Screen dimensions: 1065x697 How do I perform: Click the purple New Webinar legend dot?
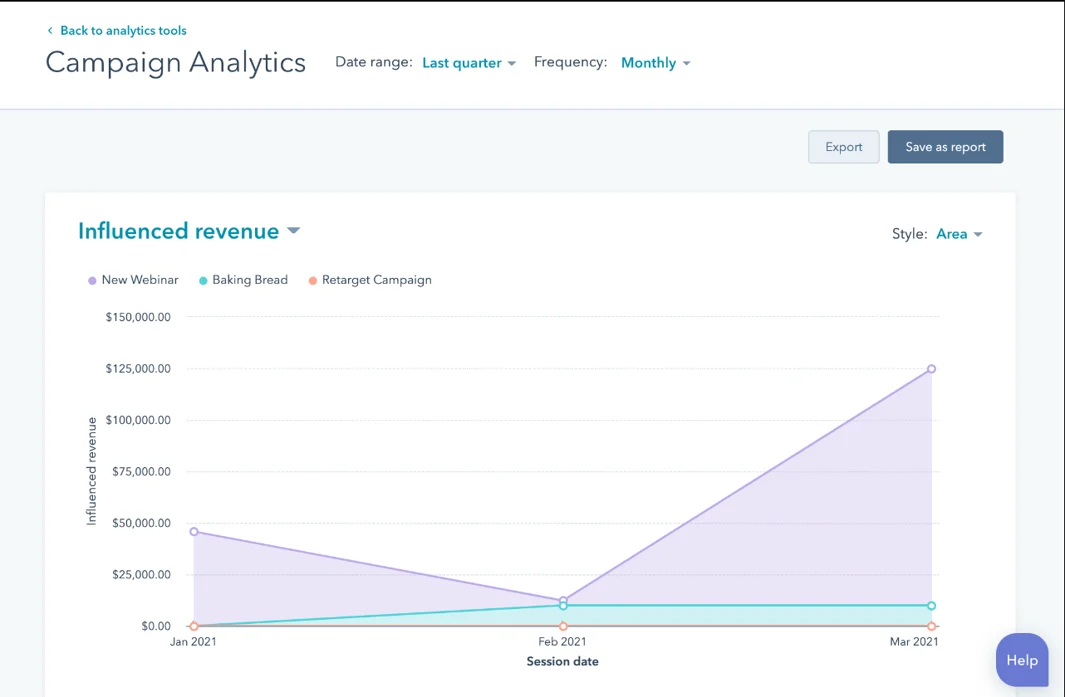[x=92, y=280]
